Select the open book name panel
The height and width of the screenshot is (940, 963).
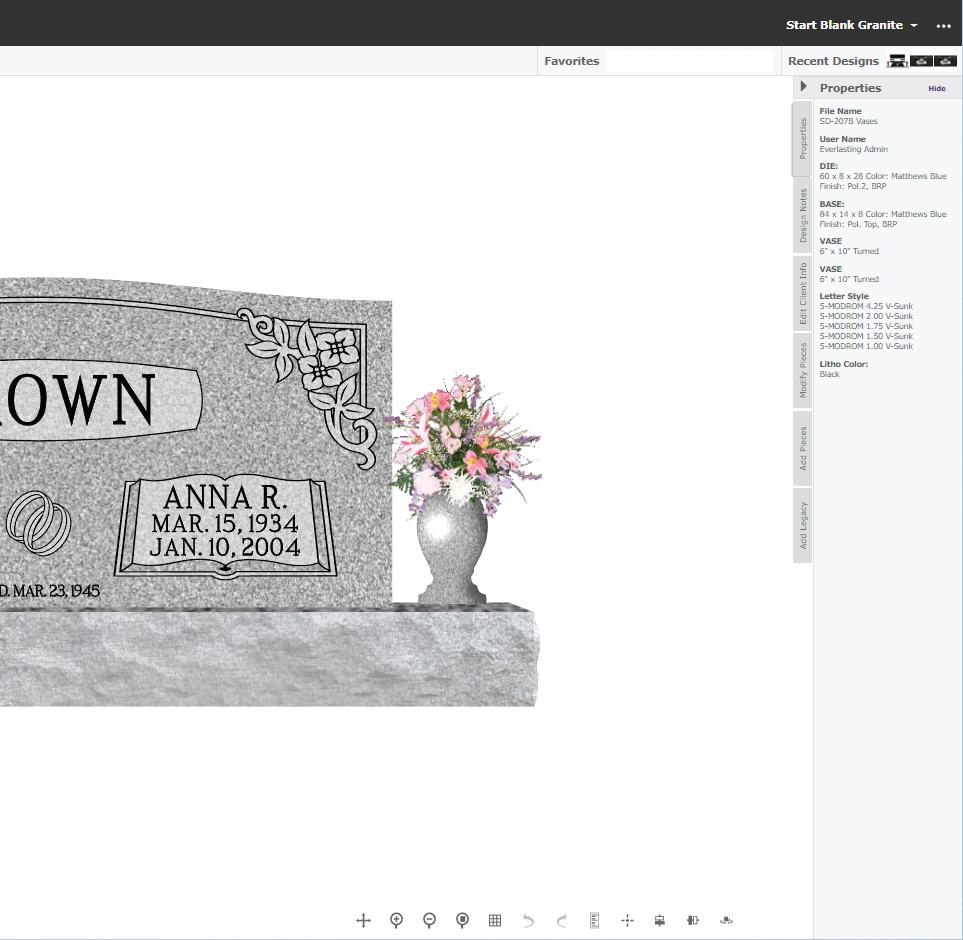tap(225, 526)
